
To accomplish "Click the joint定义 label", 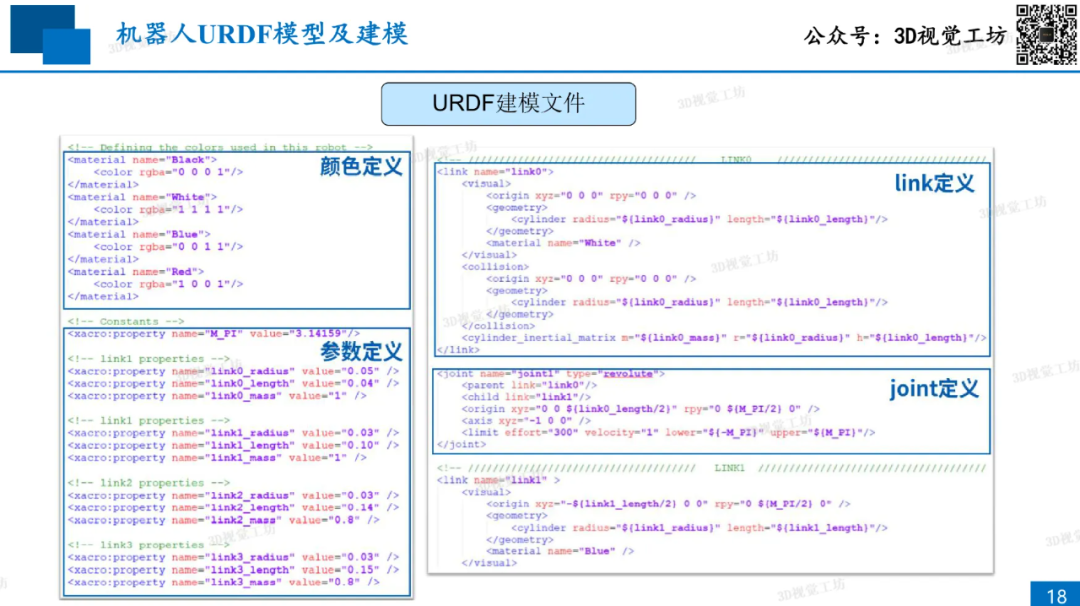I will (933, 389).
